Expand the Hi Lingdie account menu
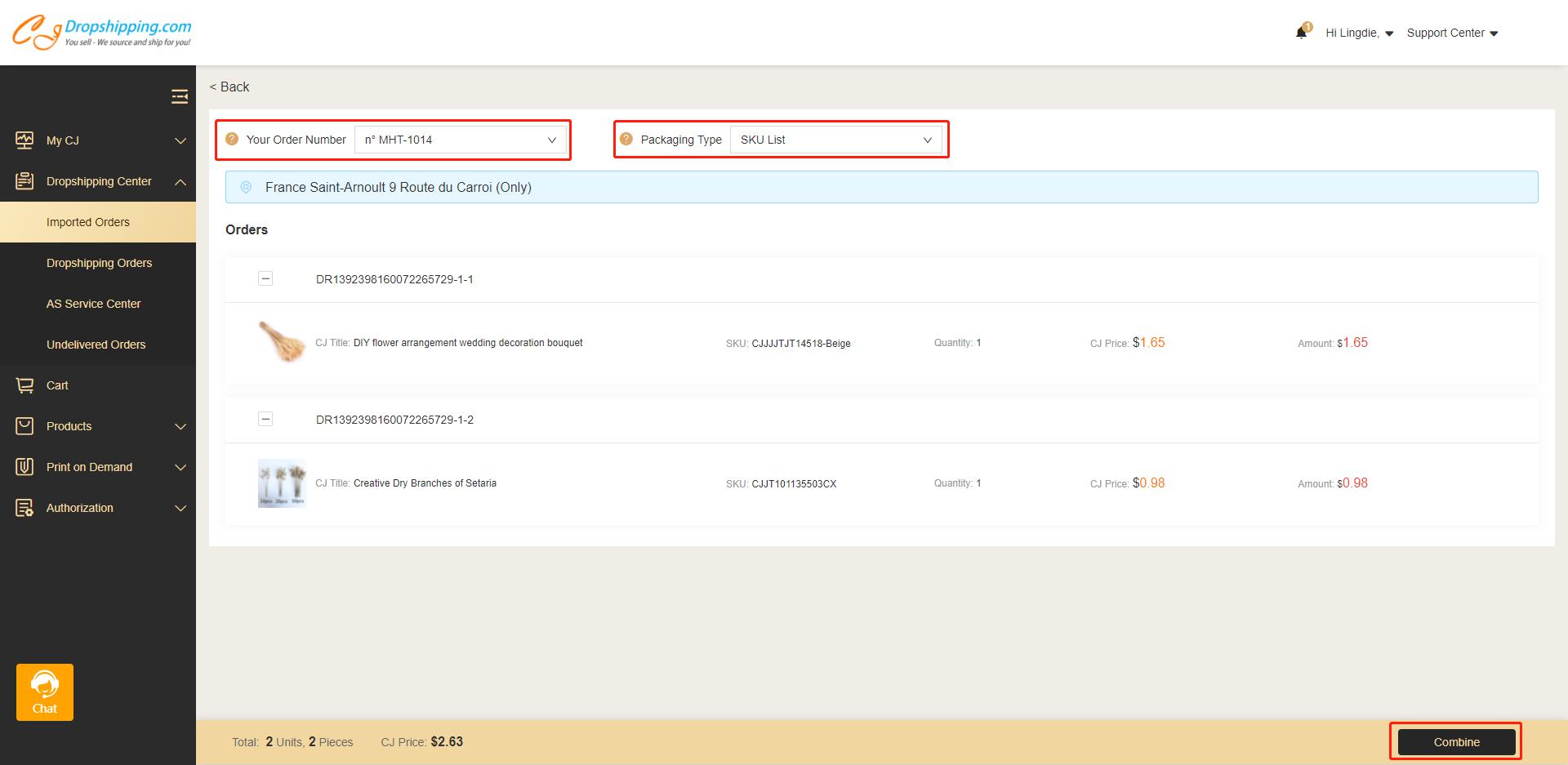The height and width of the screenshot is (765, 1568). [x=1359, y=33]
